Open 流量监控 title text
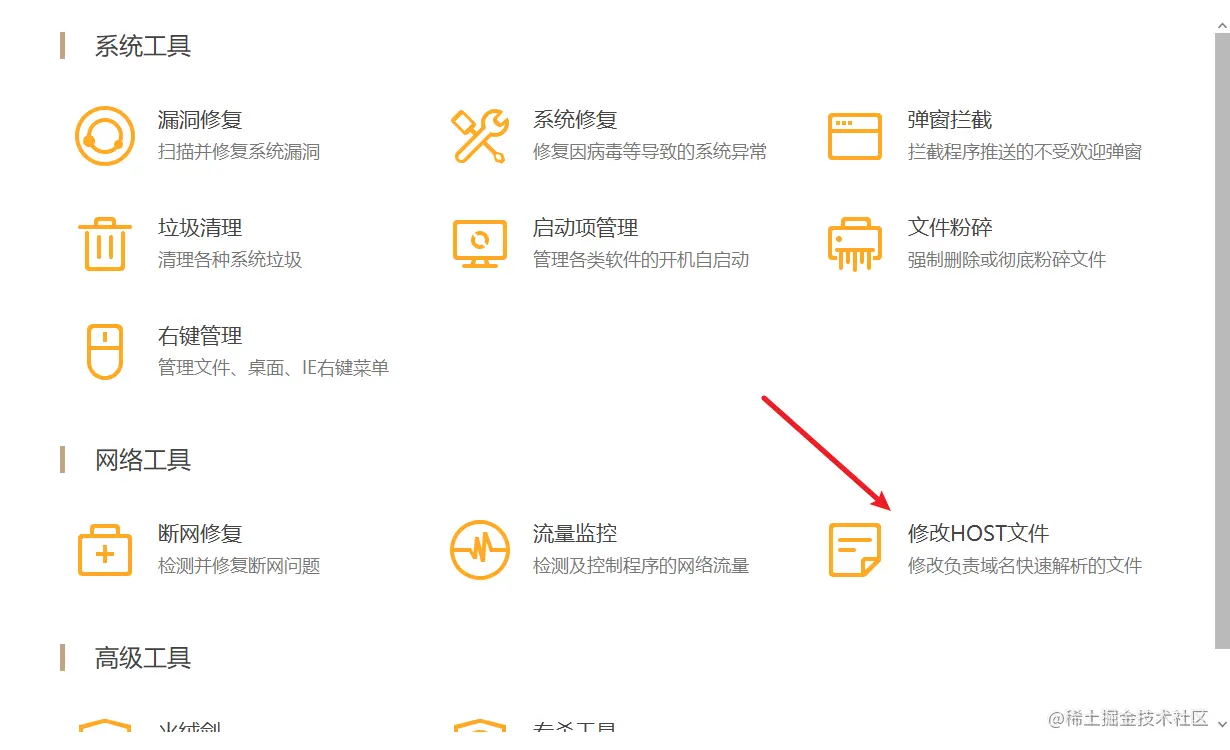1230x750 pixels. (x=575, y=534)
